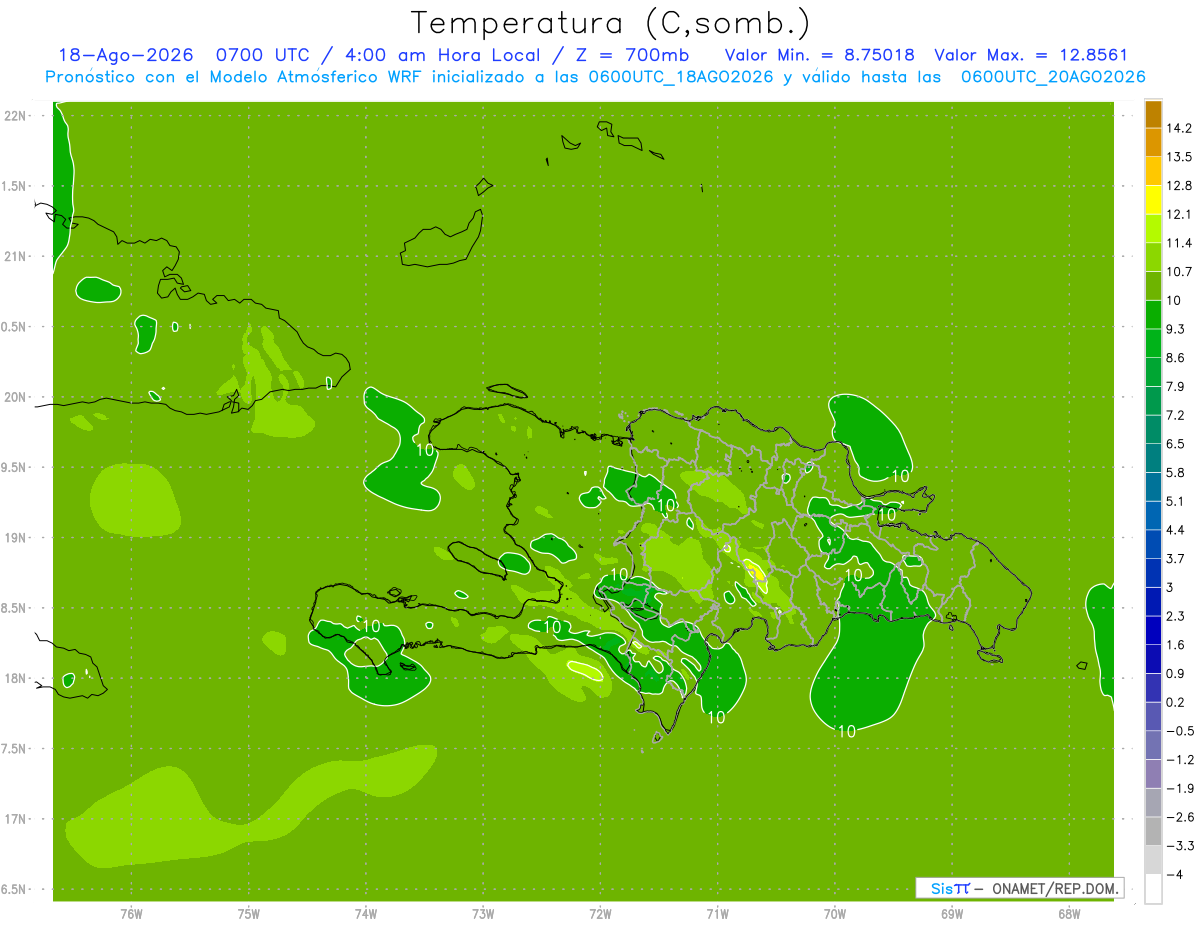Click the "12.1" colorbar value
1200x927 pixels.
tap(1180, 214)
